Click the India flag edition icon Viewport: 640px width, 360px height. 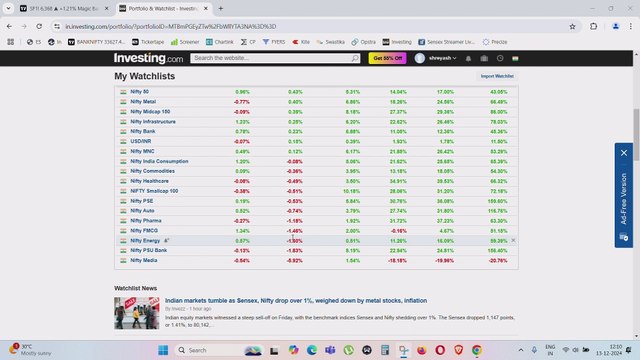point(515,58)
